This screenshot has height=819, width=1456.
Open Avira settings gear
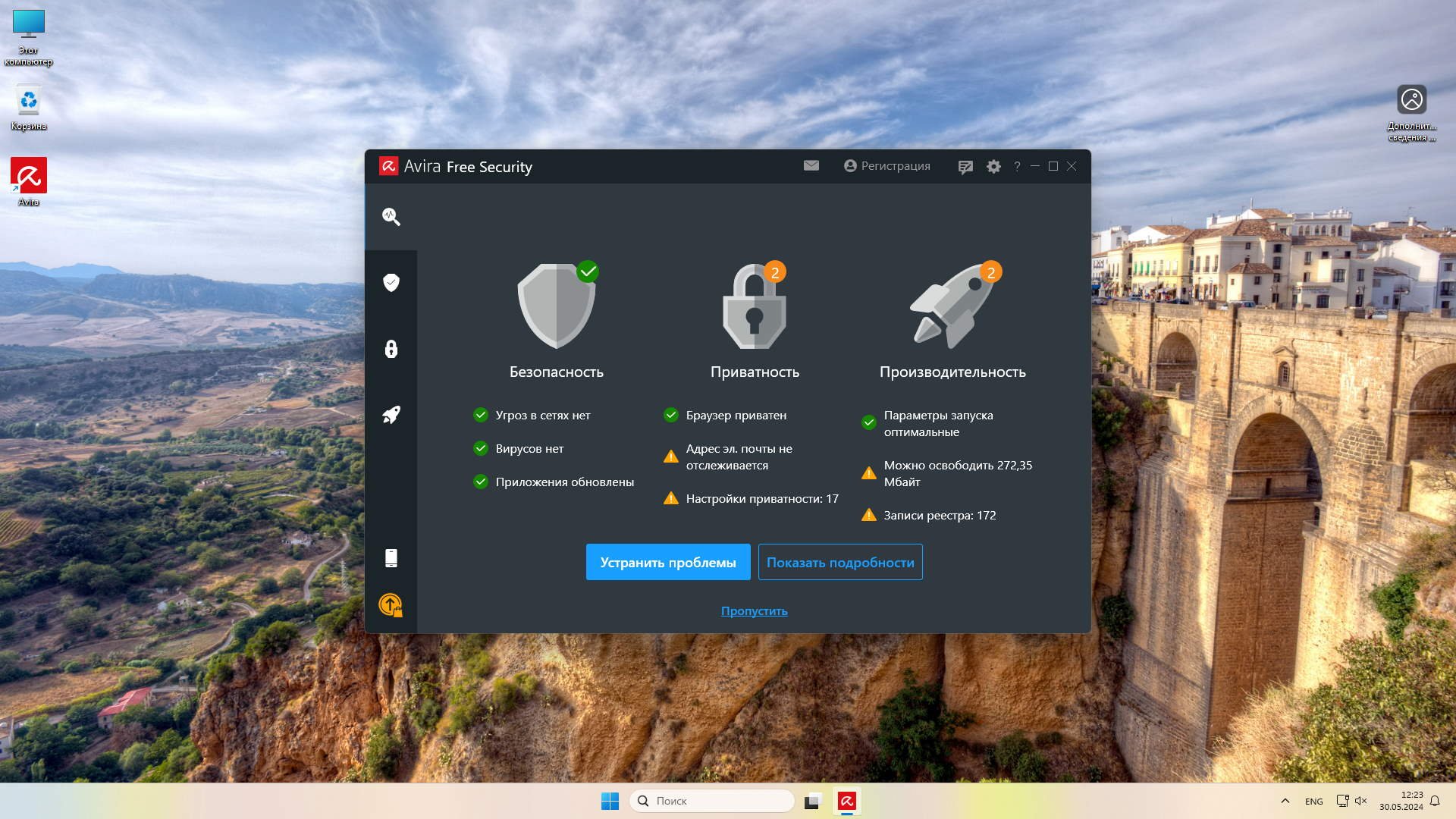coord(993,166)
